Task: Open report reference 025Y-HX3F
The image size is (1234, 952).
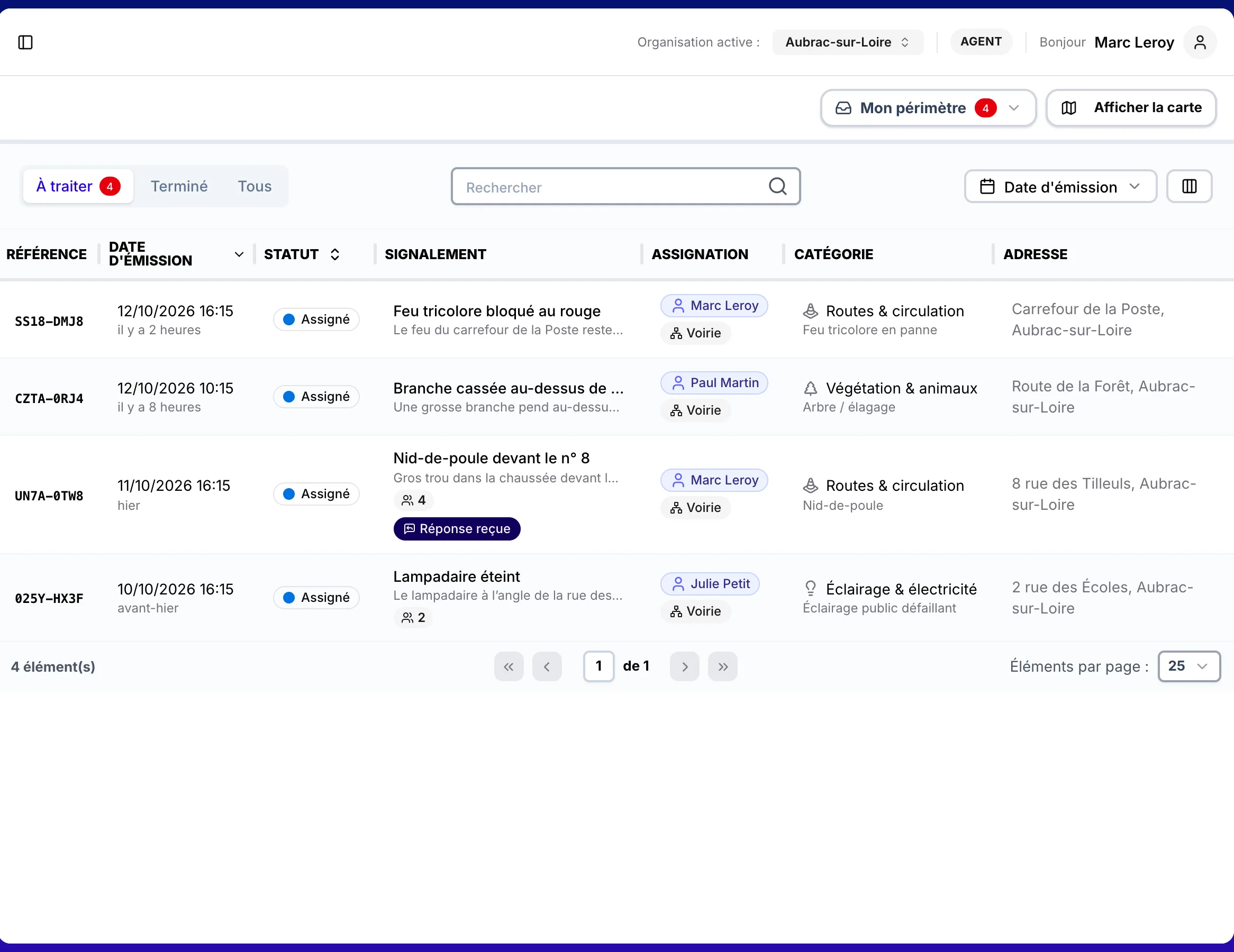Action: click(49, 599)
